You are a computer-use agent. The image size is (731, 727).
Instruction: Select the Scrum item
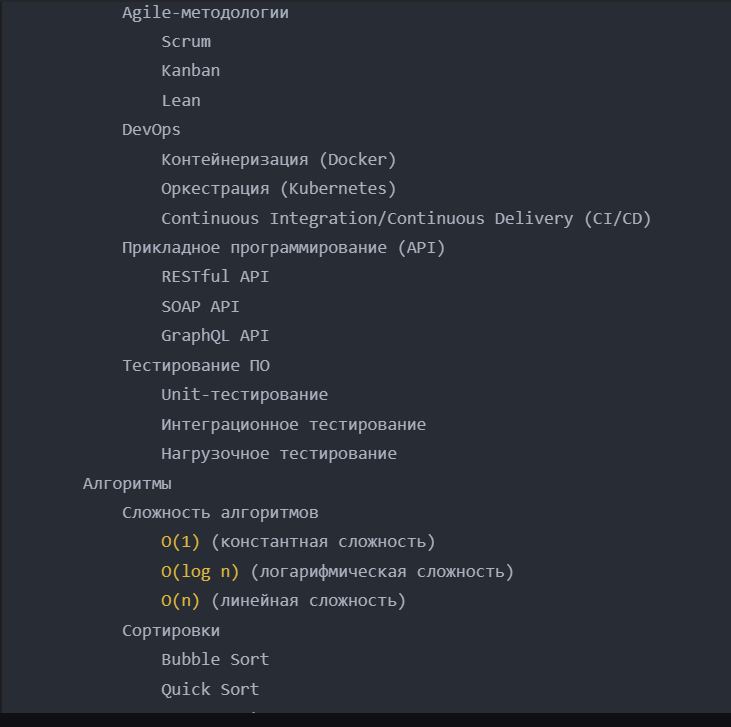pyautogui.click(x=186, y=42)
